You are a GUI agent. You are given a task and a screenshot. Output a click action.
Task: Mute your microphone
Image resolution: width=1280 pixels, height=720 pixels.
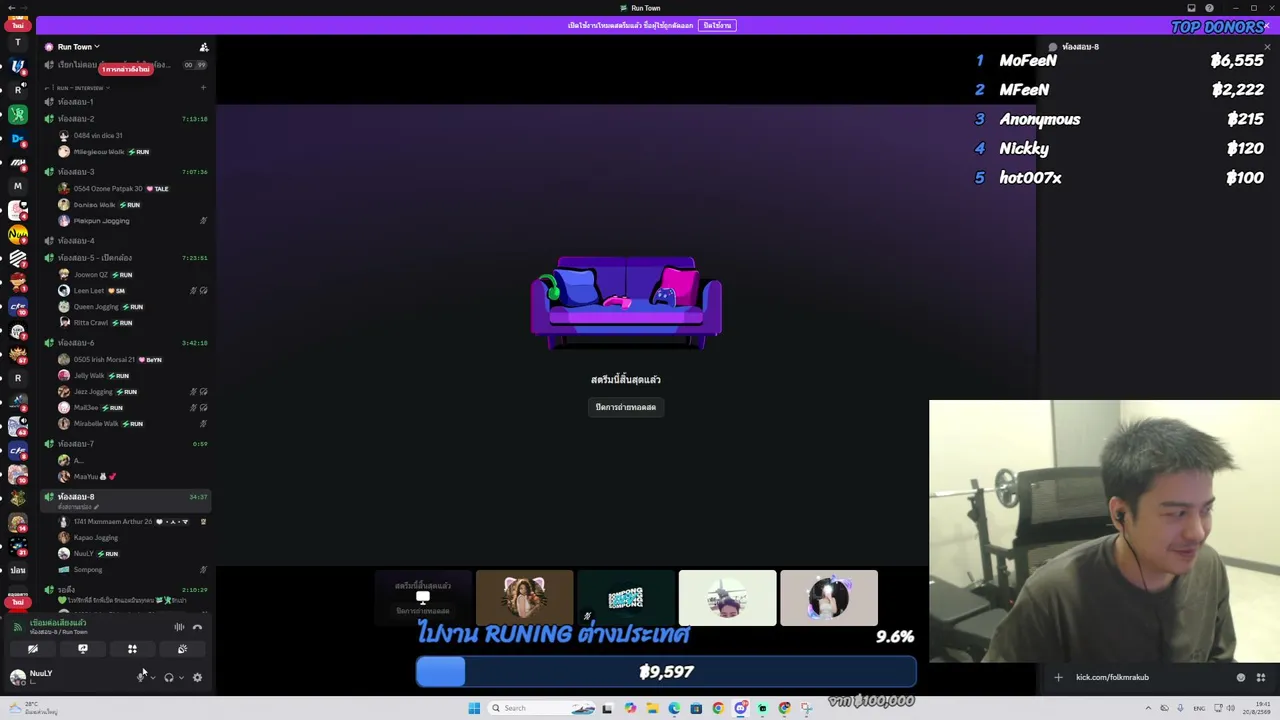[141, 677]
